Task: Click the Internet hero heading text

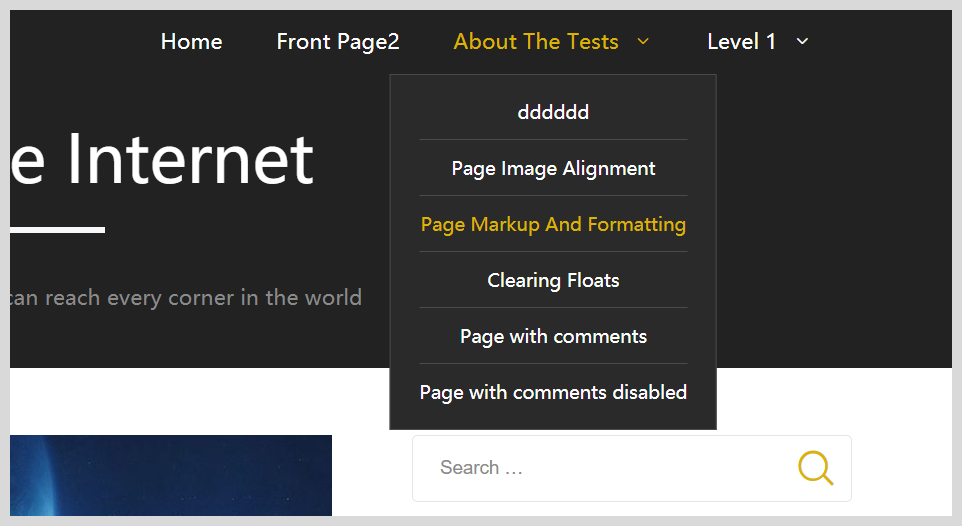Action: [x=163, y=160]
